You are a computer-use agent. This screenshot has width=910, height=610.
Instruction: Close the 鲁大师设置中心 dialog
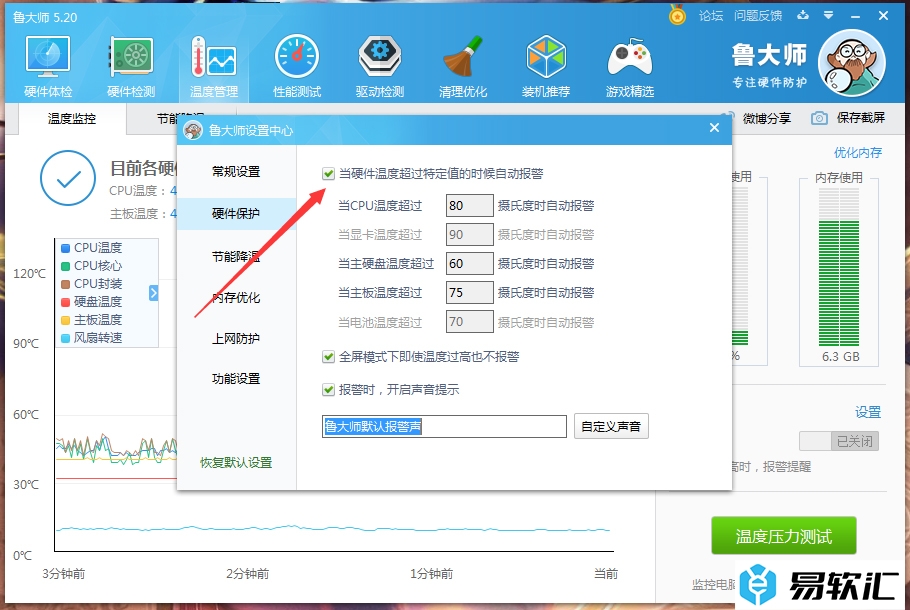pyautogui.click(x=714, y=128)
